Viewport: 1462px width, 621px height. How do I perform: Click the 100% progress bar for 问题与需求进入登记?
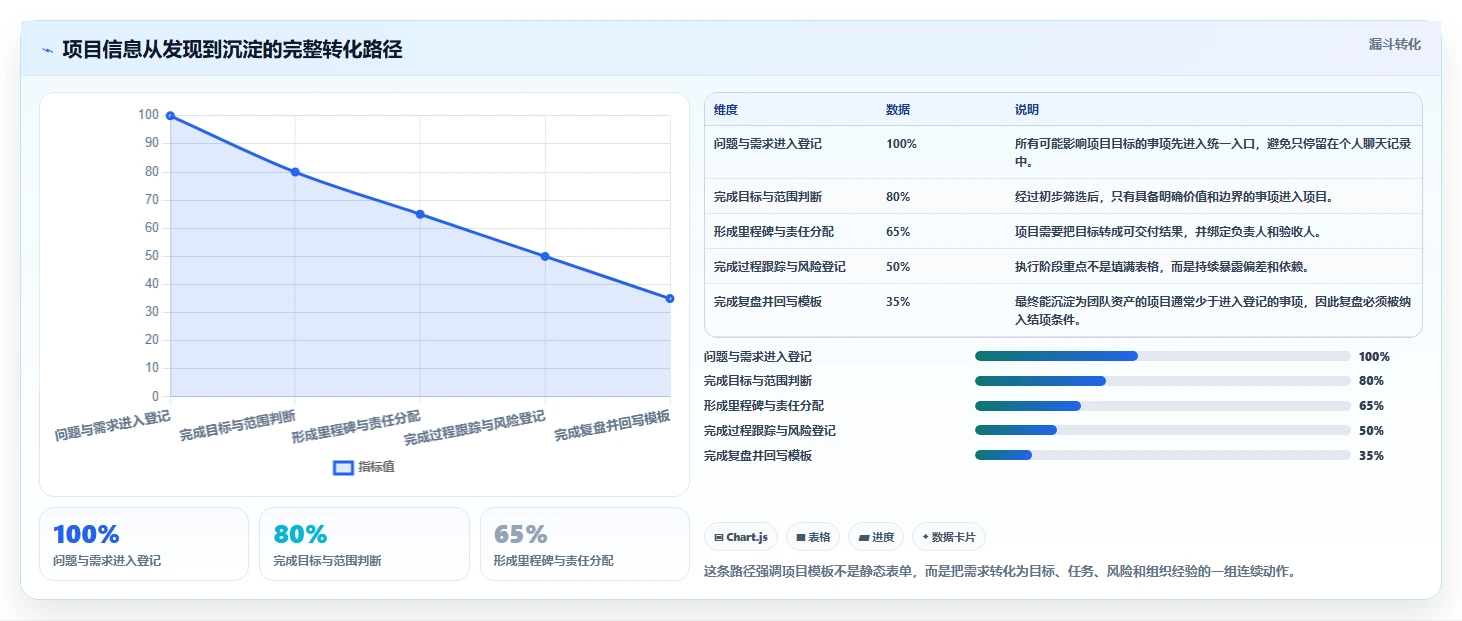pos(1163,356)
